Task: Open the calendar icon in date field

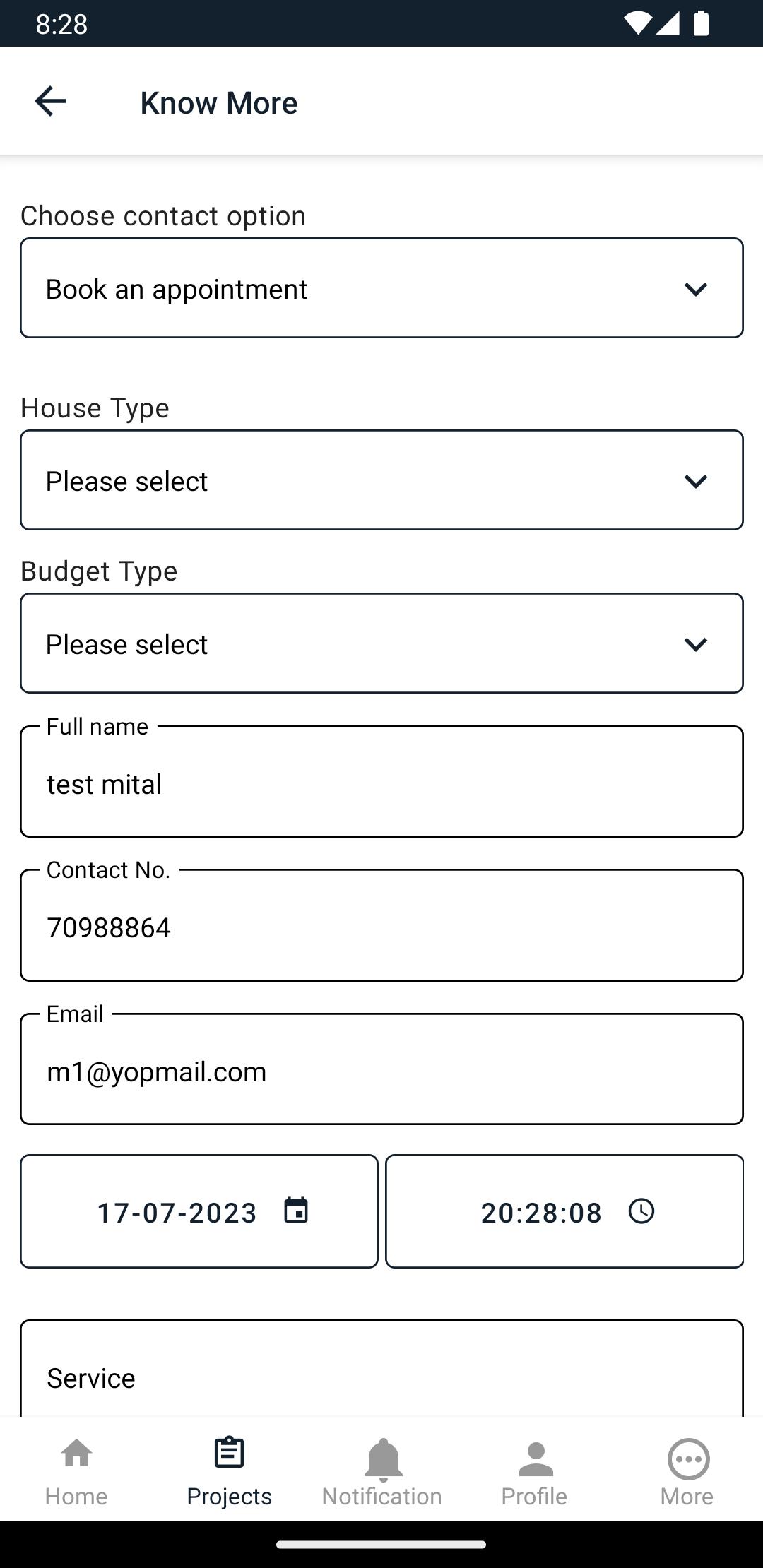Action: pos(296,1211)
